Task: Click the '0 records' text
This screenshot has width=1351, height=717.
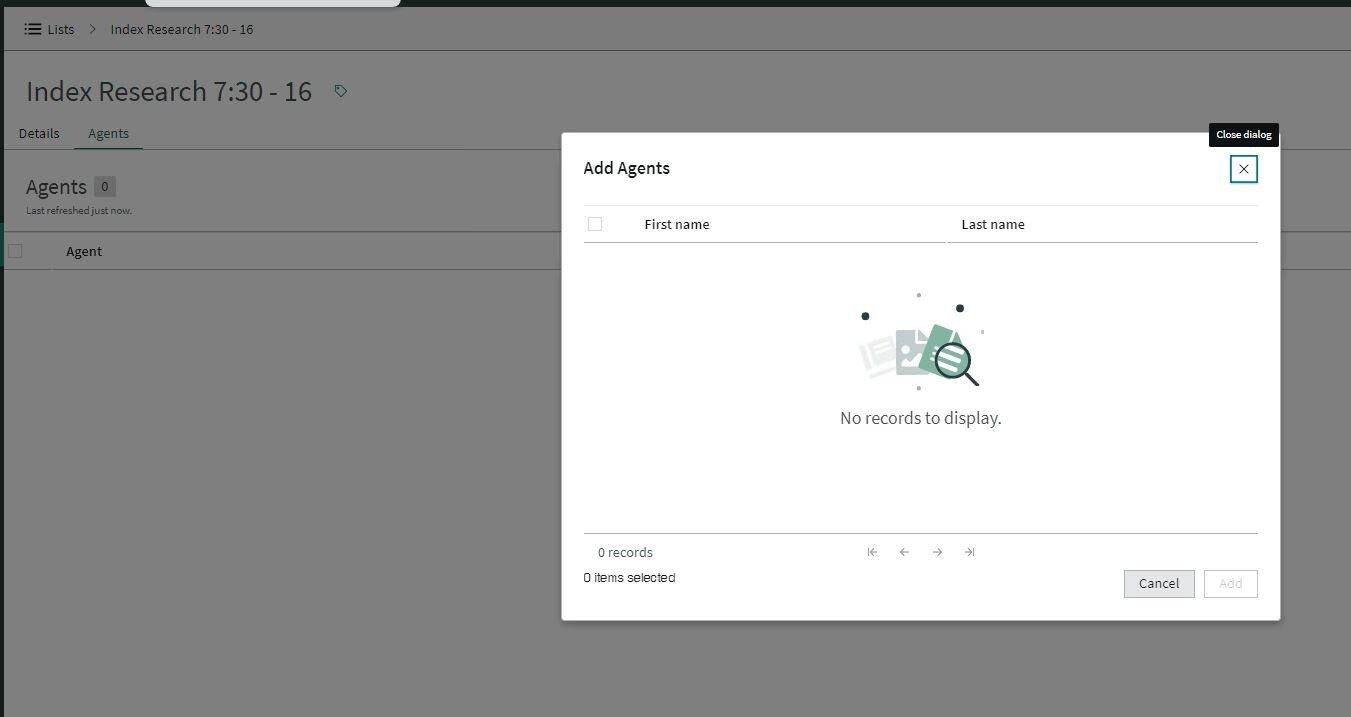Action: click(x=625, y=552)
